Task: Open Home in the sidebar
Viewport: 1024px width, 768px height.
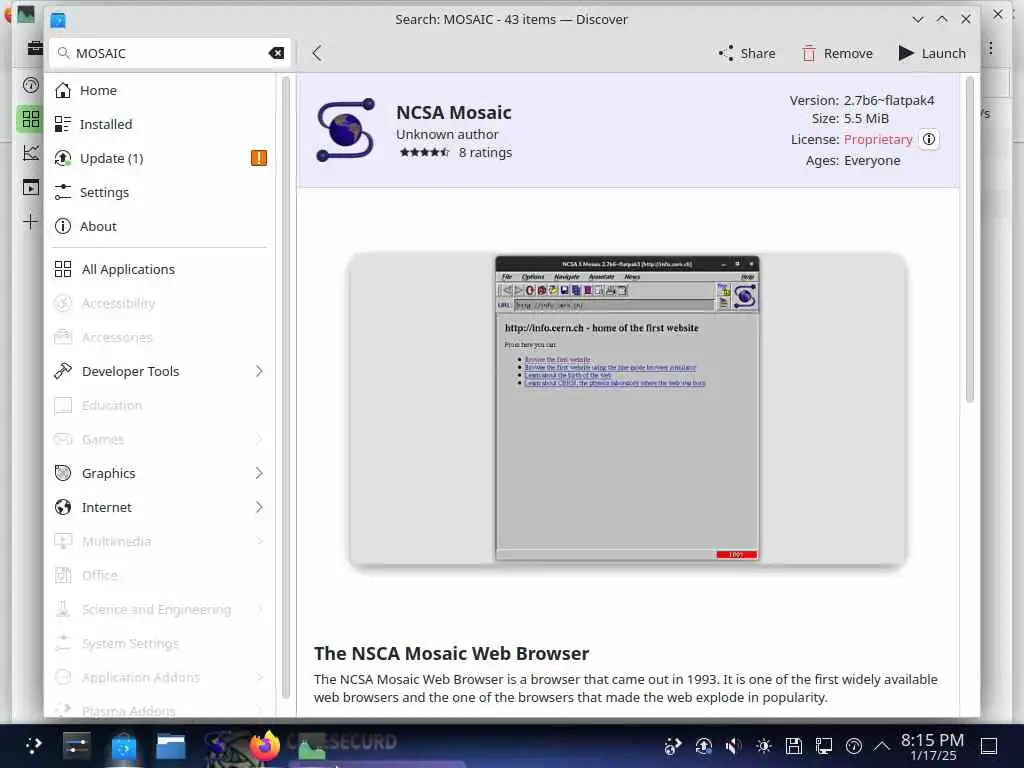Action: pos(160,90)
